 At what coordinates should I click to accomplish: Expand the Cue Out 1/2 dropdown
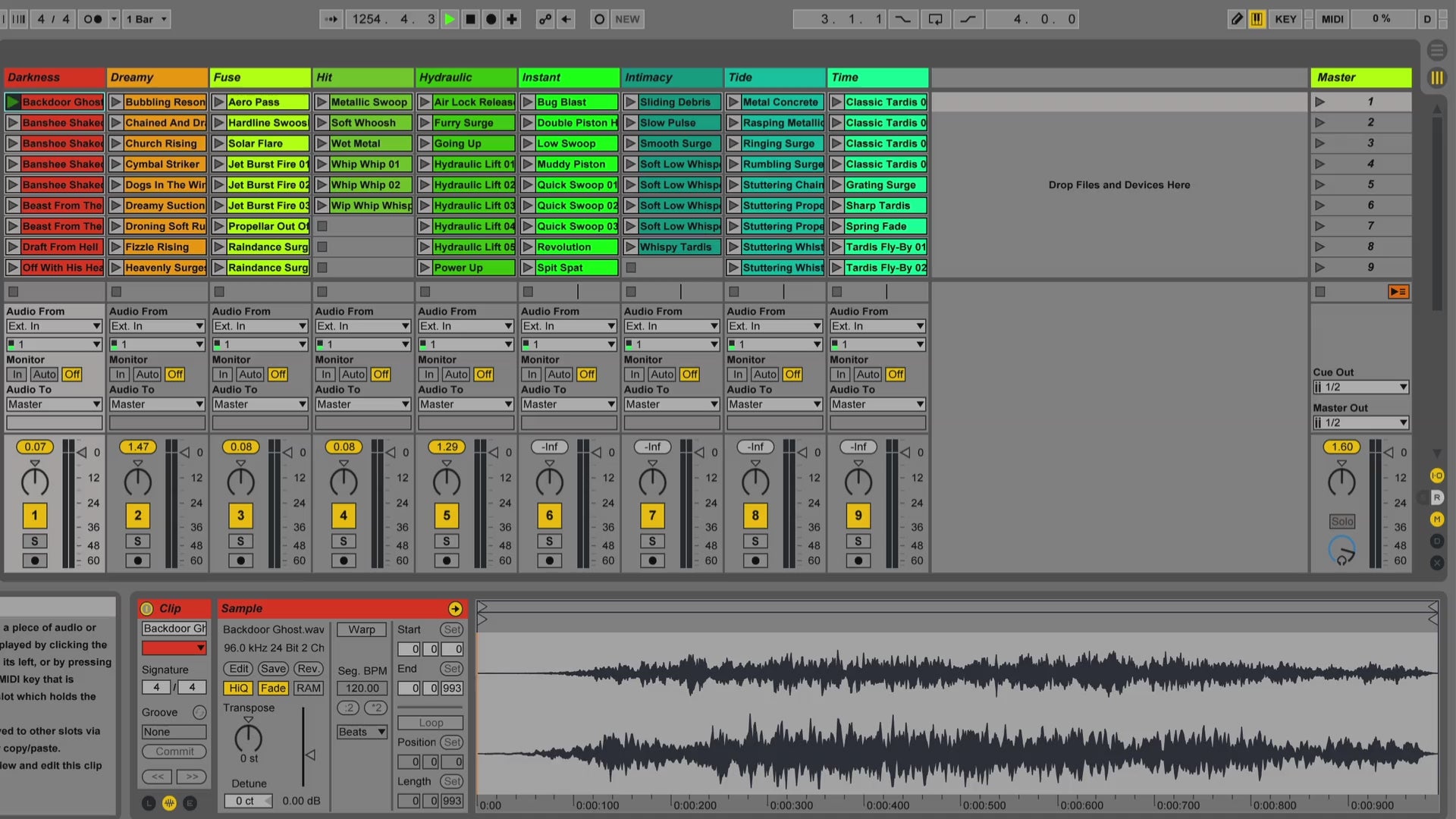pos(1360,388)
